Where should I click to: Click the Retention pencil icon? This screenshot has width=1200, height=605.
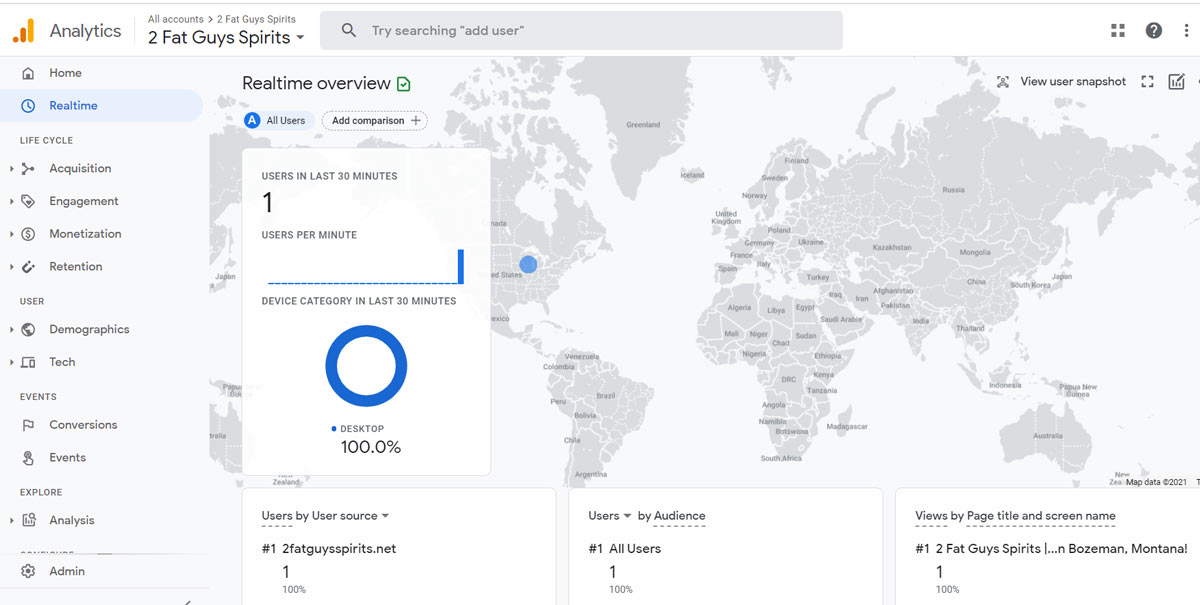click(x=28, y=267)
